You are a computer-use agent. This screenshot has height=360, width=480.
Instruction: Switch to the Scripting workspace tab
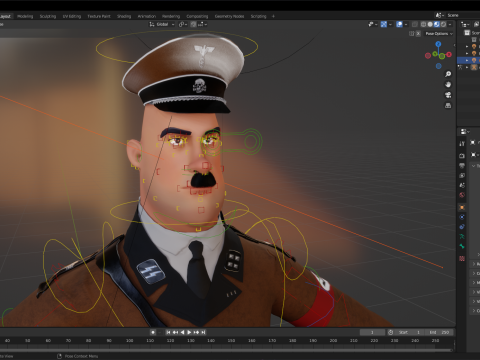pyautogui.click(x=258, y=16)
